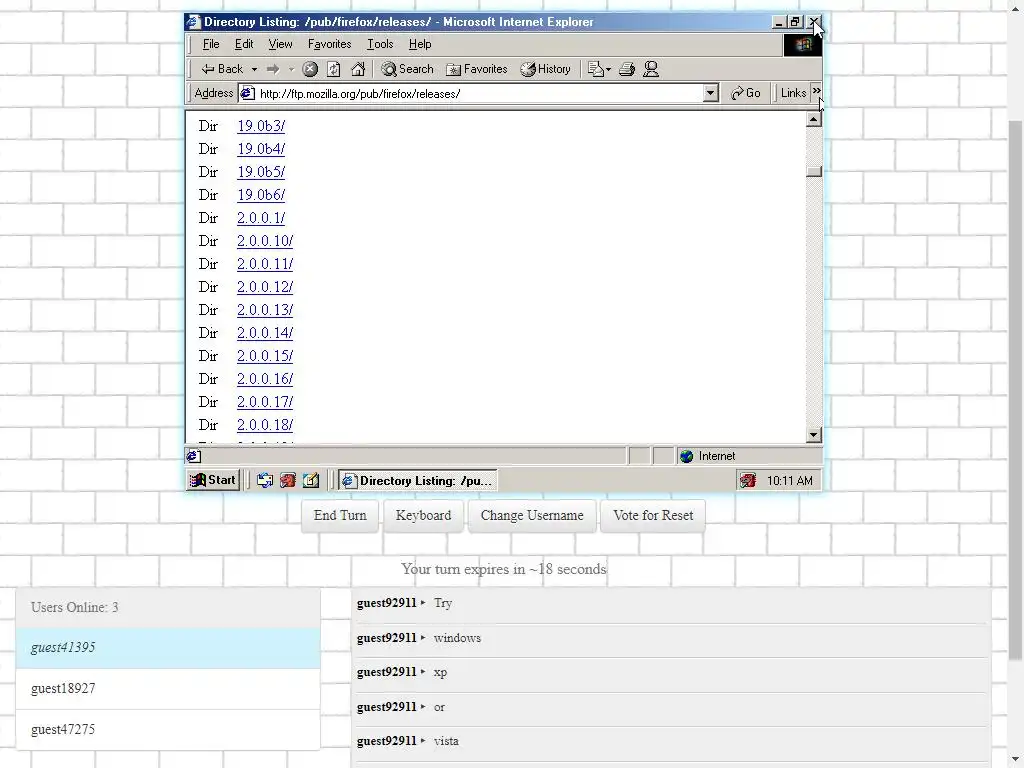
Task: Open the 2.0.0.11/ directory link
Action: coord(264,264)
